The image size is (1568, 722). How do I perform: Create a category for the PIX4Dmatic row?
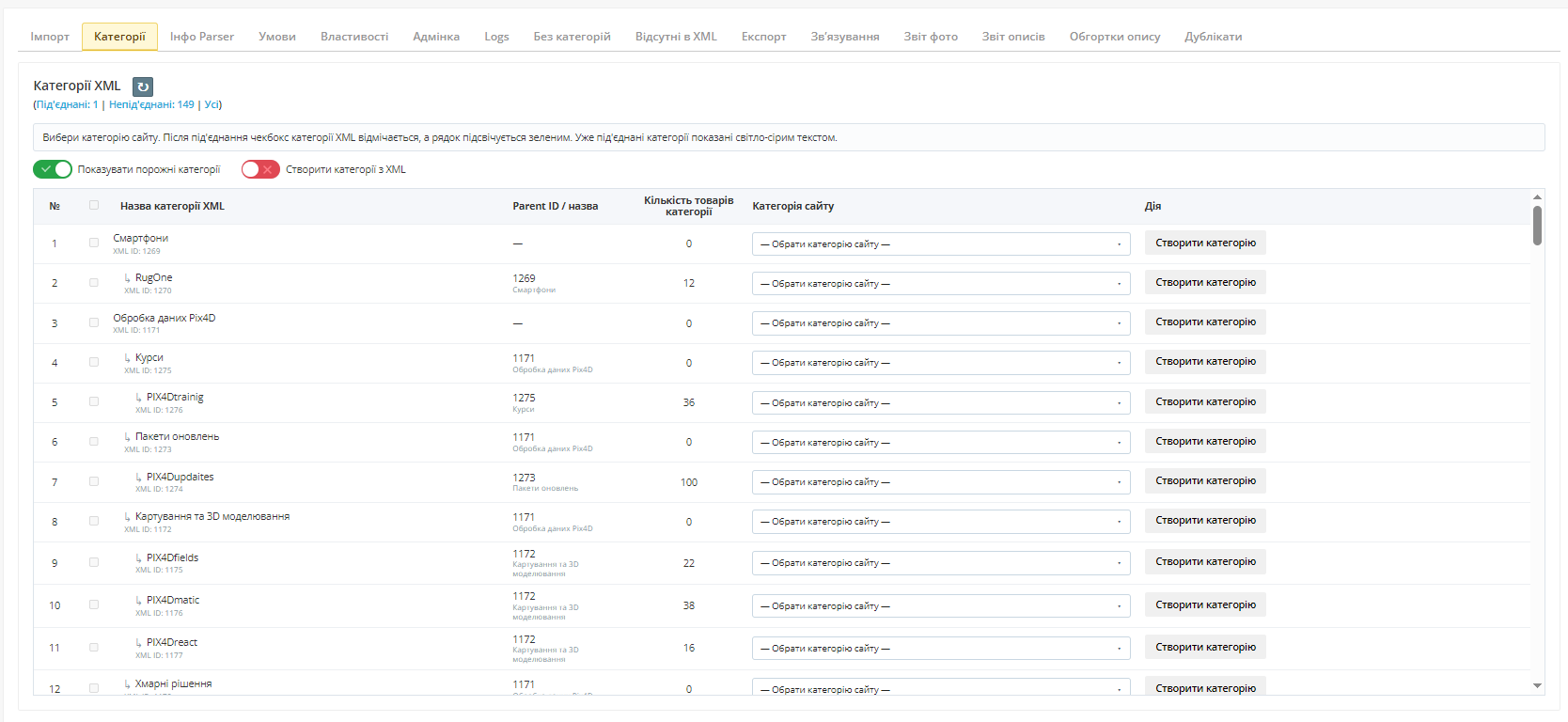point(1205,604)
